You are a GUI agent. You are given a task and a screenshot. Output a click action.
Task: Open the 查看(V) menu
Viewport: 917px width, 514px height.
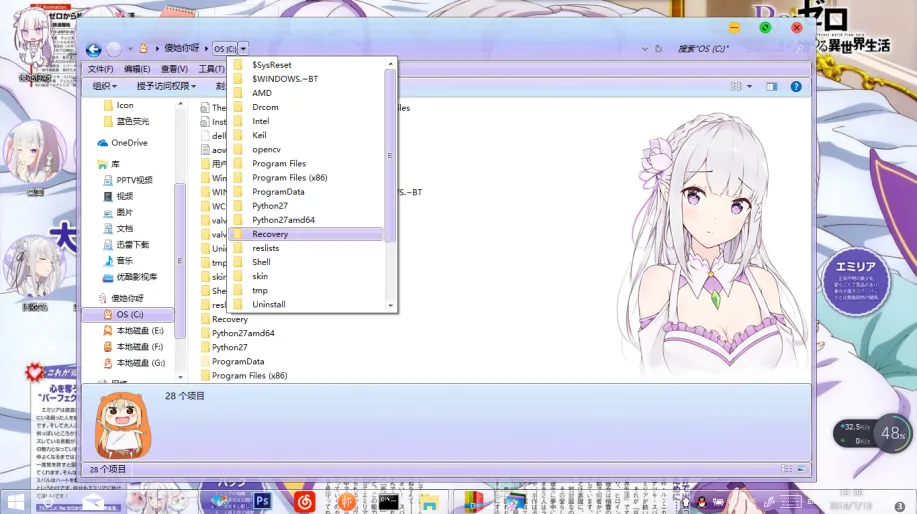pyautogui.click(x=174, y=69)
